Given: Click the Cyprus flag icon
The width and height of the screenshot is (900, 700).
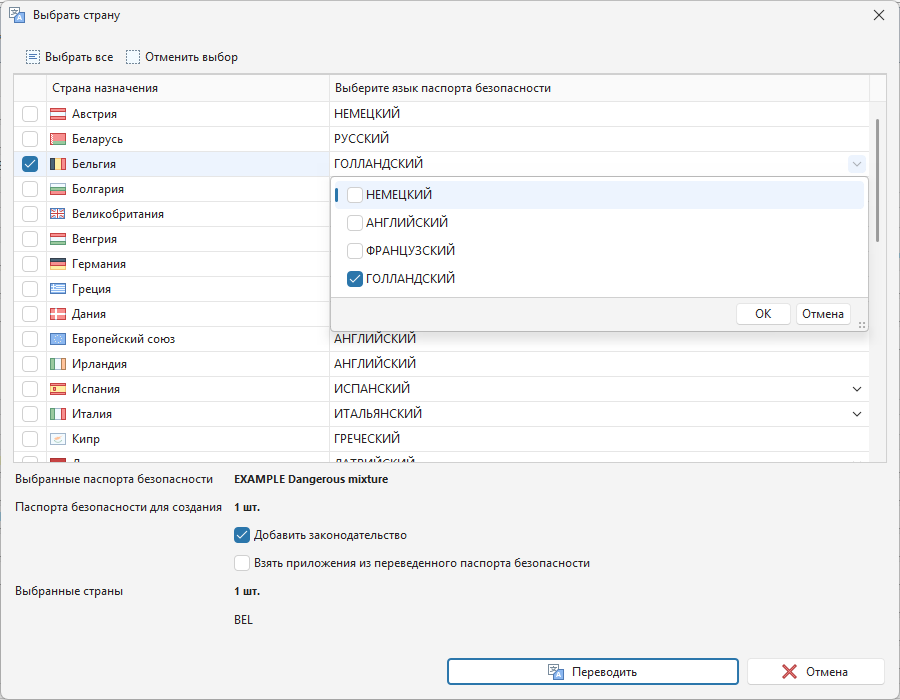Looking at the screenshot, I should coord(58,439).
